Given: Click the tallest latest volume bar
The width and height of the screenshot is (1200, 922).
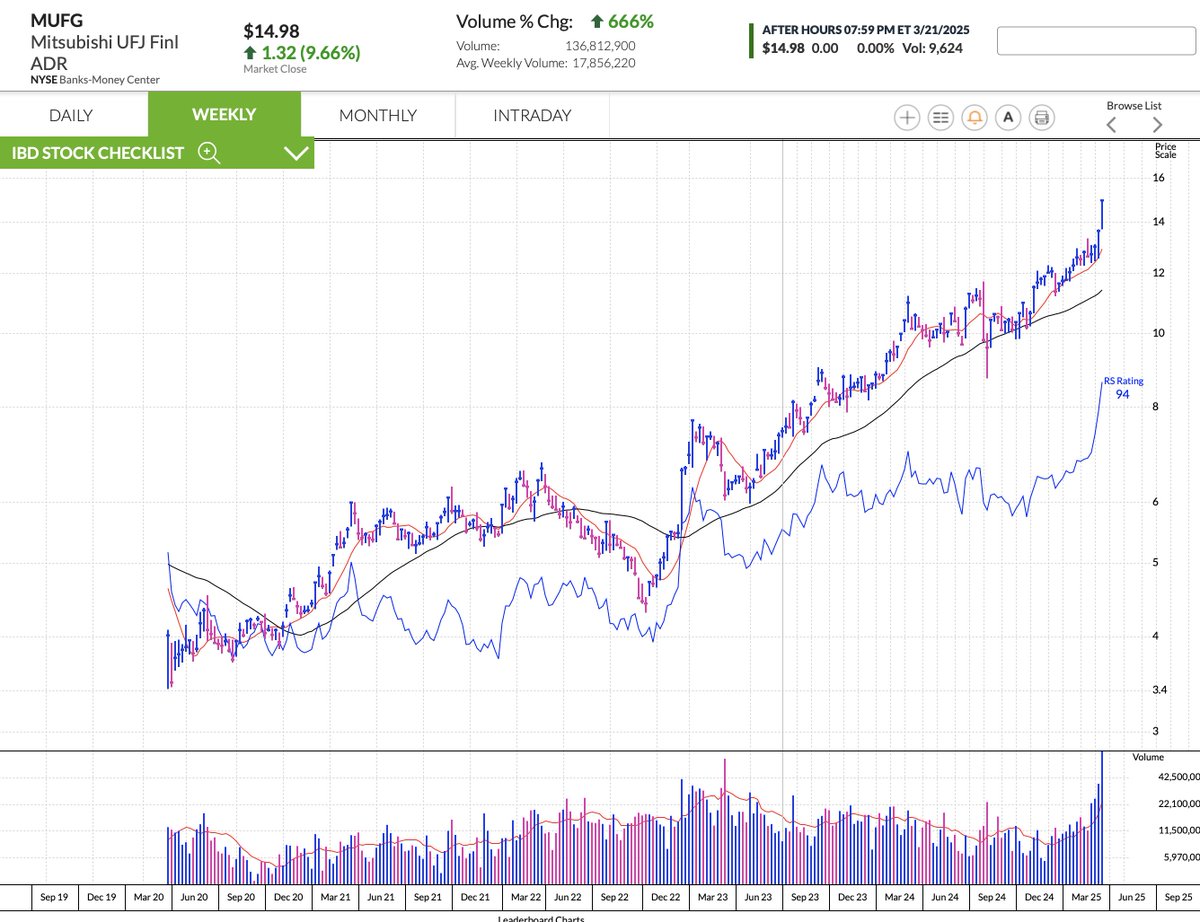Looking at the screenshot, I should click(1102, 816).
